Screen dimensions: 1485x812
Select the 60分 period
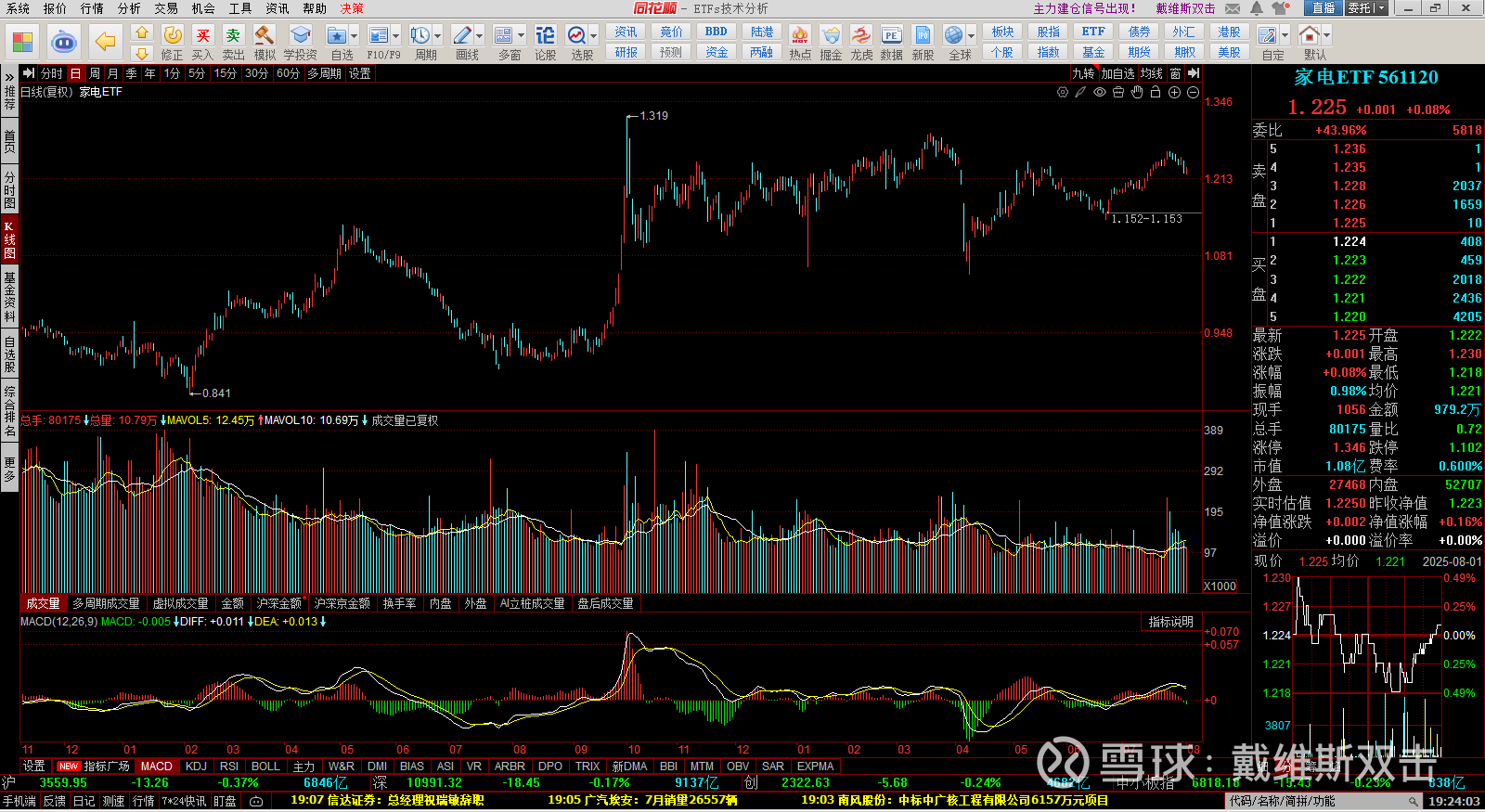tap(288, 73)
